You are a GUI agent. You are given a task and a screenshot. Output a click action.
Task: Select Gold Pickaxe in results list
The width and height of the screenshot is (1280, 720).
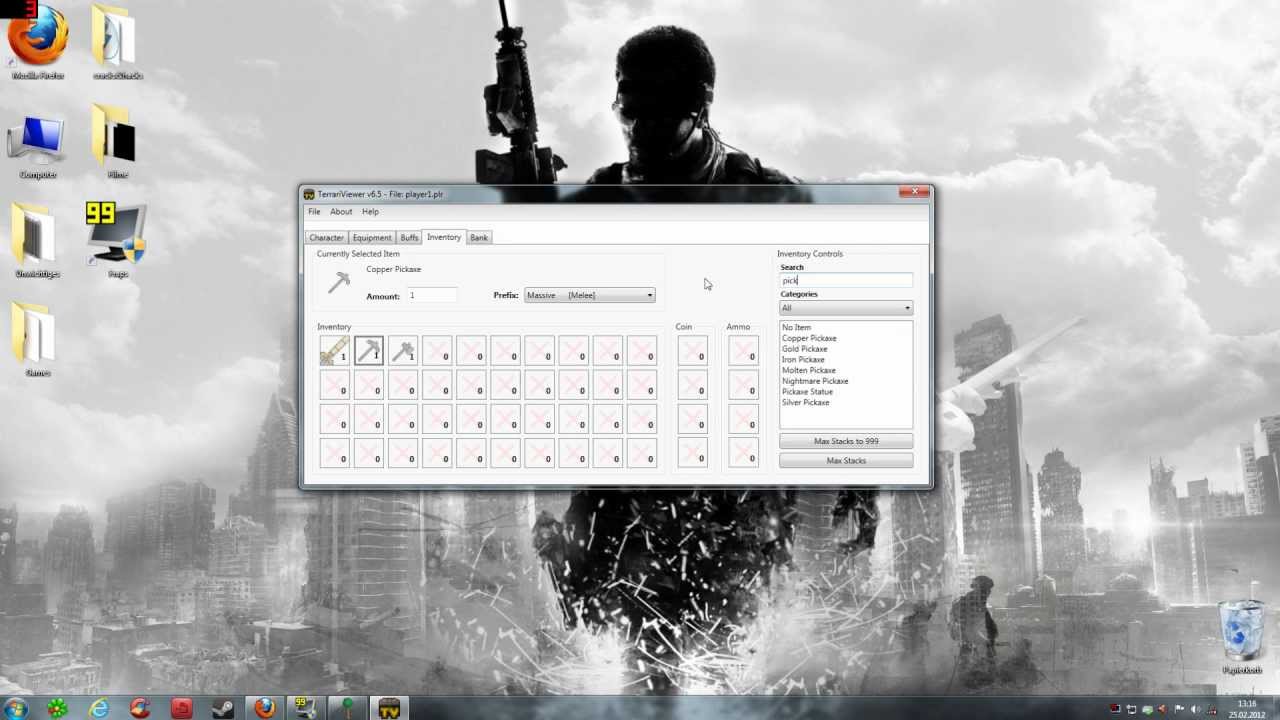pyautogui.click(x=804, y=349)
